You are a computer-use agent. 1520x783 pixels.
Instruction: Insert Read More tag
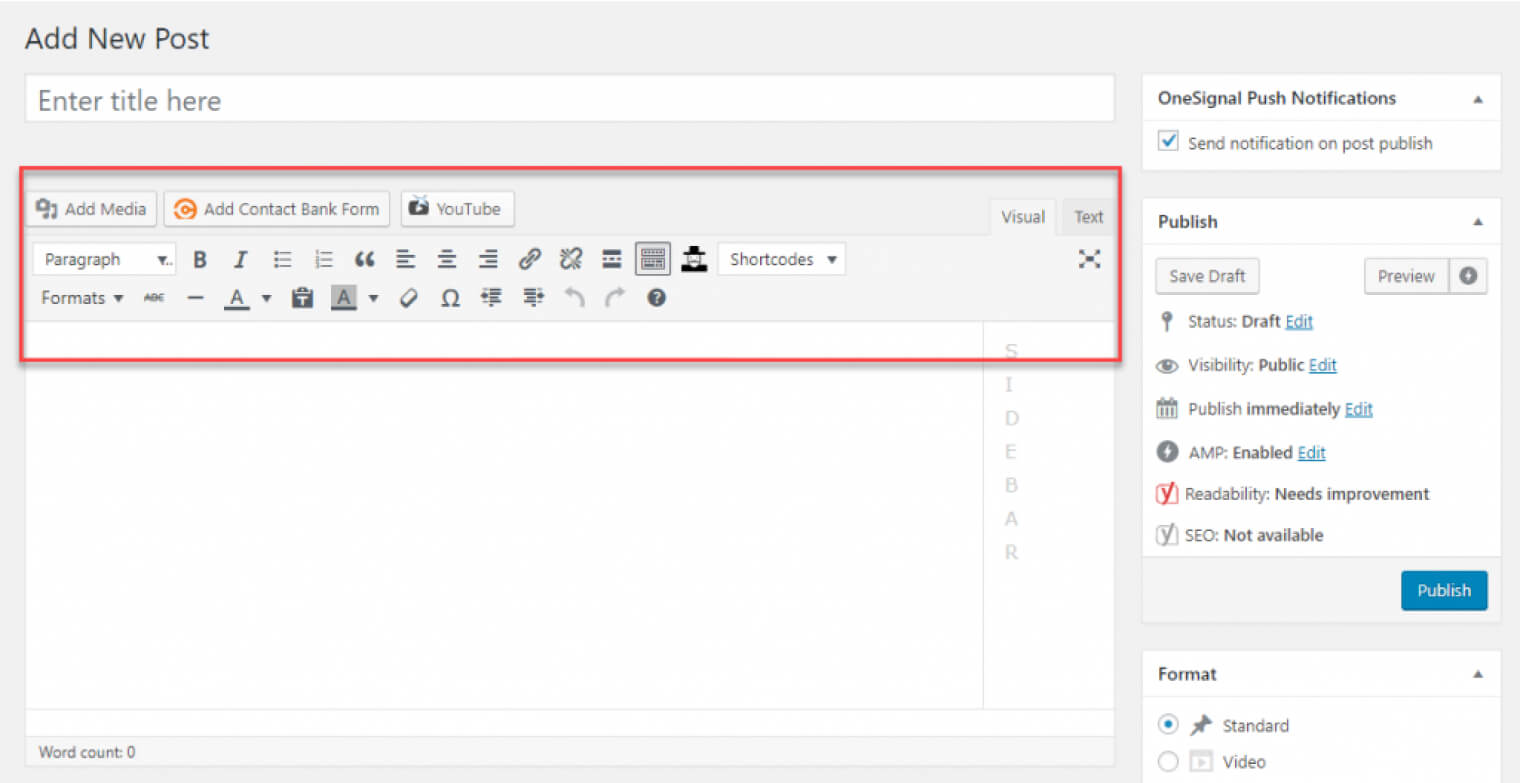612,260
